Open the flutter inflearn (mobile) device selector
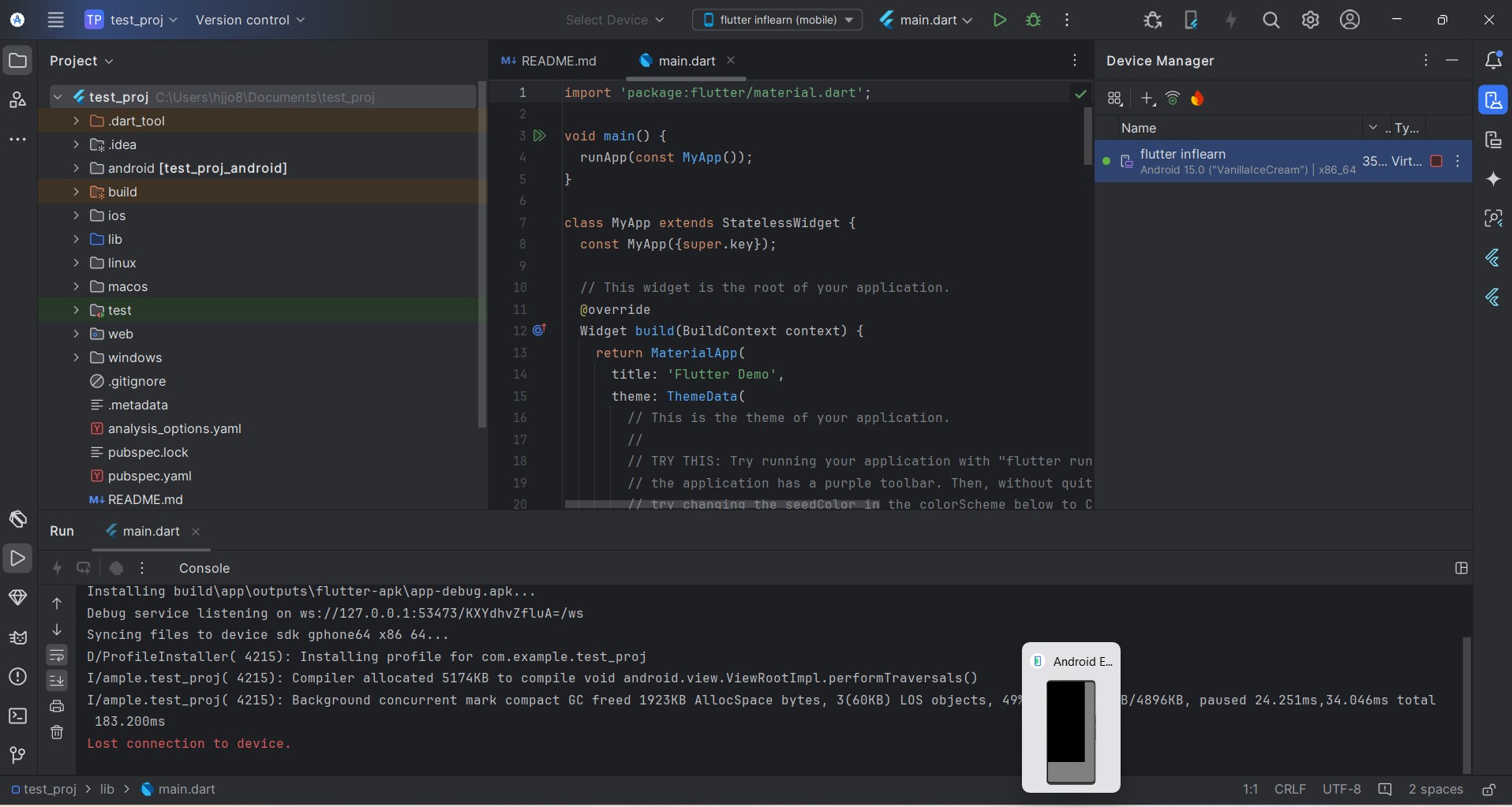Viewport: 1512px width, 807px height. coord(777,21)
